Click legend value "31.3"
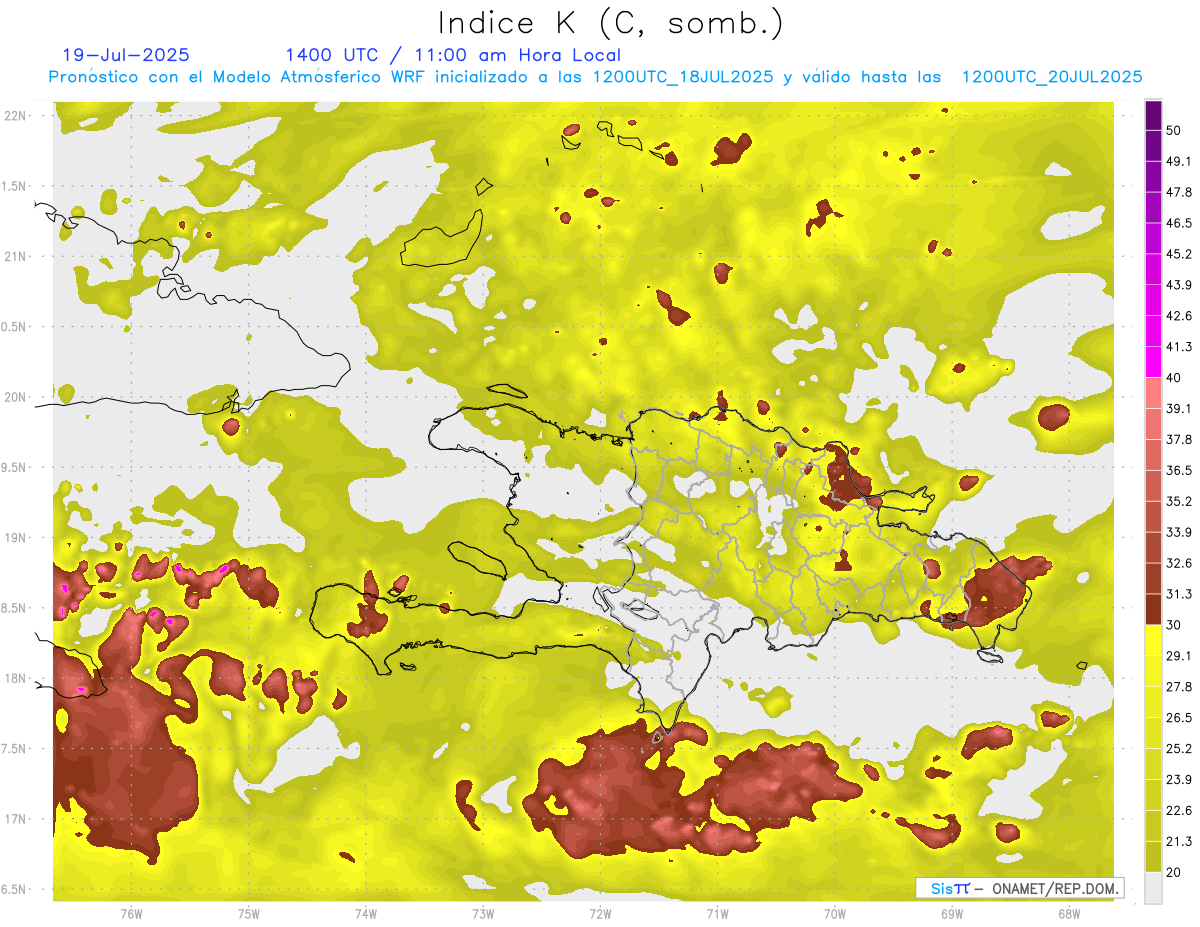 pyautogui.click(x=1178, y=594)
